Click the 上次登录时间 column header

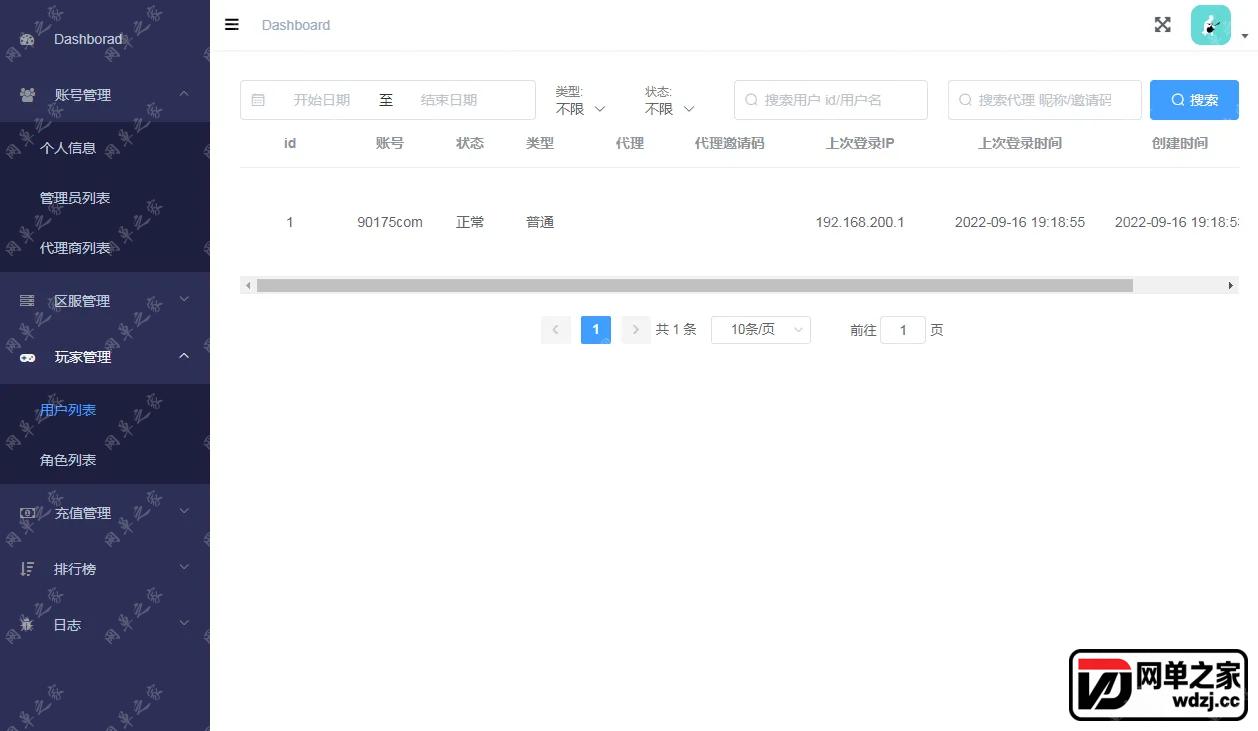pyautogui.click(x=1020, y=143)
